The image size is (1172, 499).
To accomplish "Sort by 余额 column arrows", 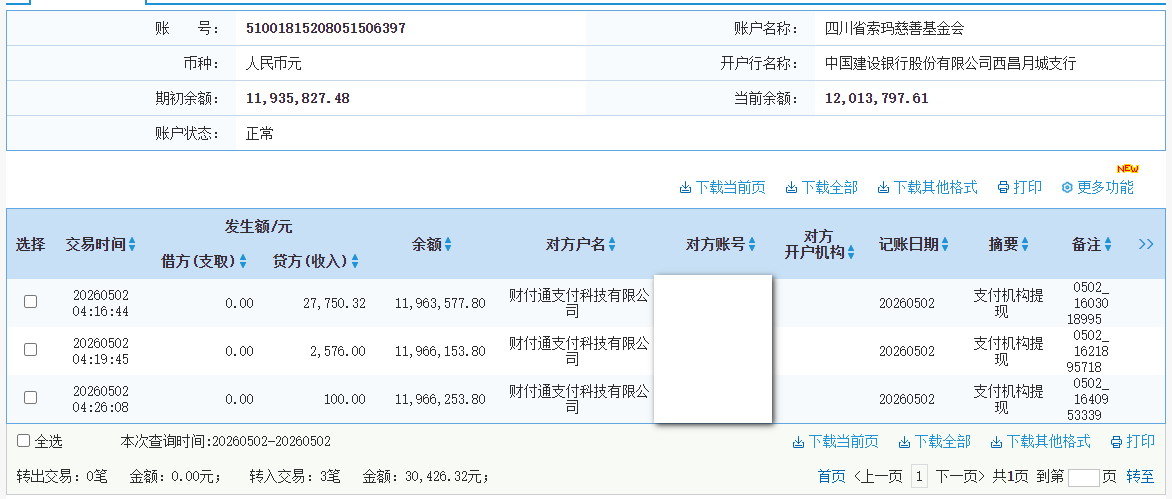I will point(448,244).
